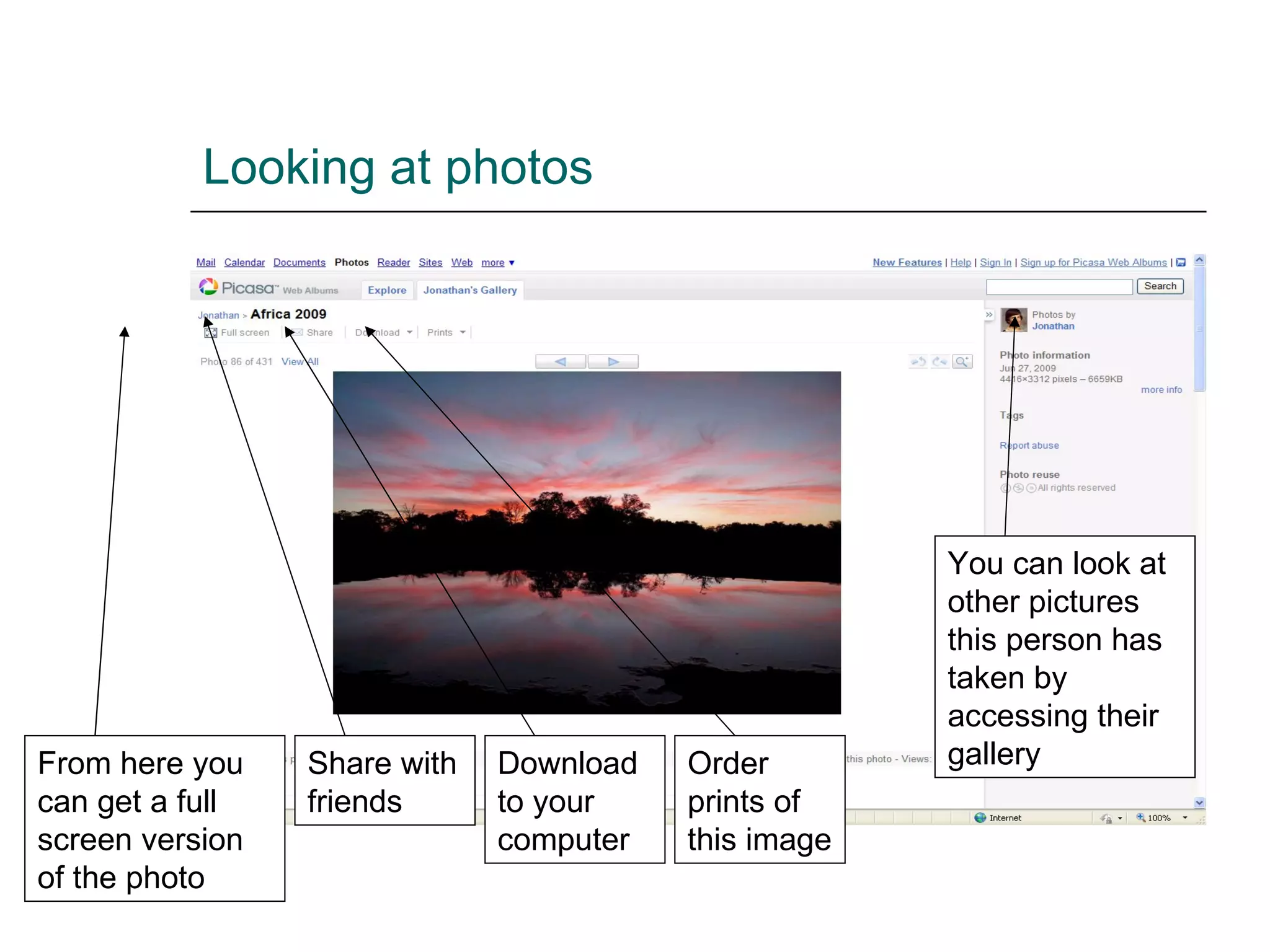Click into the search text field
Image resolution: width=1270 pixels, height=952 pixels.
tap(1059, 286)
